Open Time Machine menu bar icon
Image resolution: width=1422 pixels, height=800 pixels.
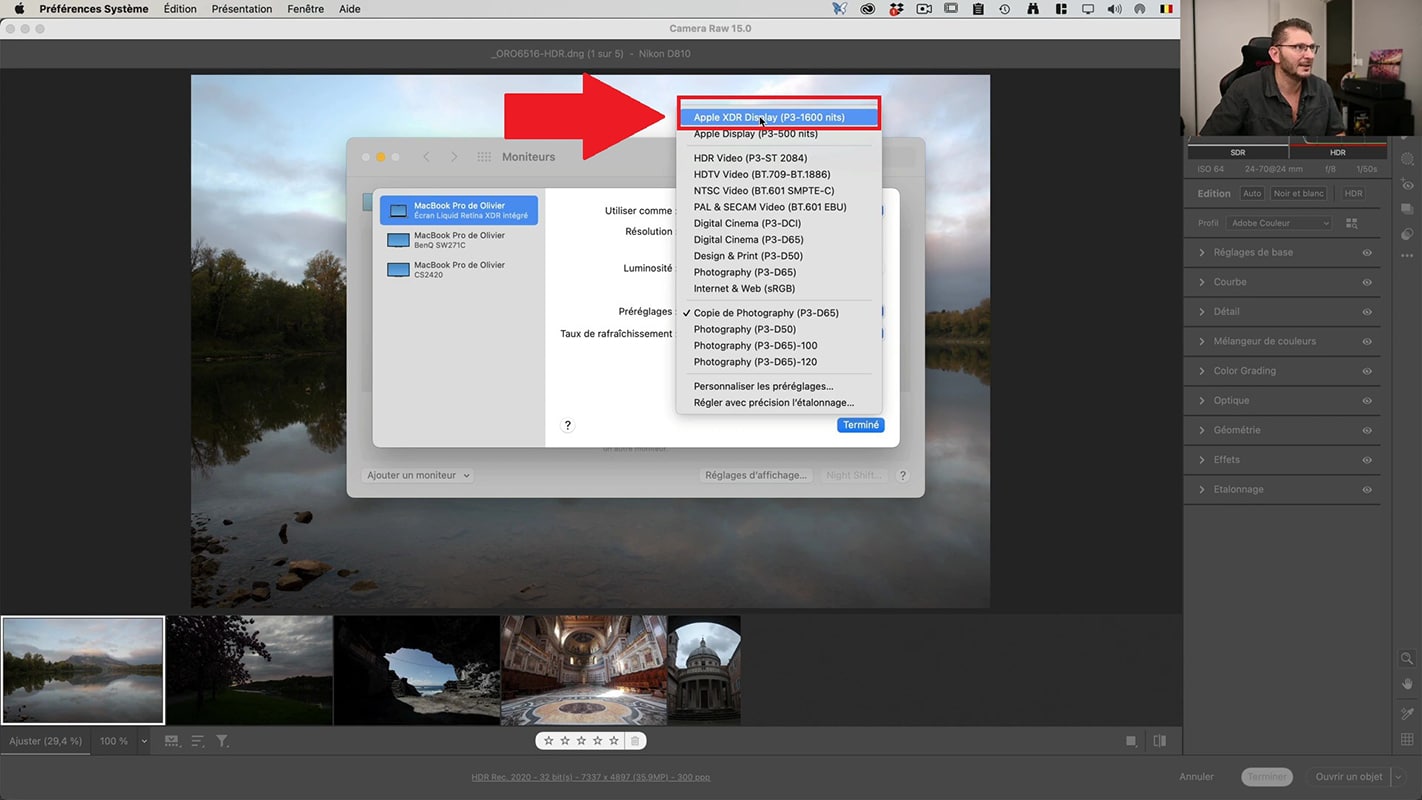pos(1005,9)
